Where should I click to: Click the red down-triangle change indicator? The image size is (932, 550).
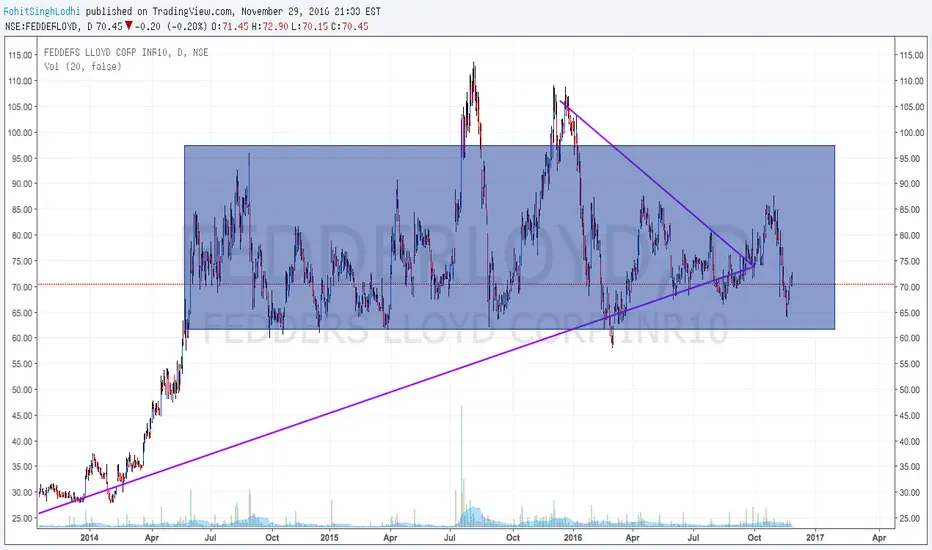click(x=128, y=26)
